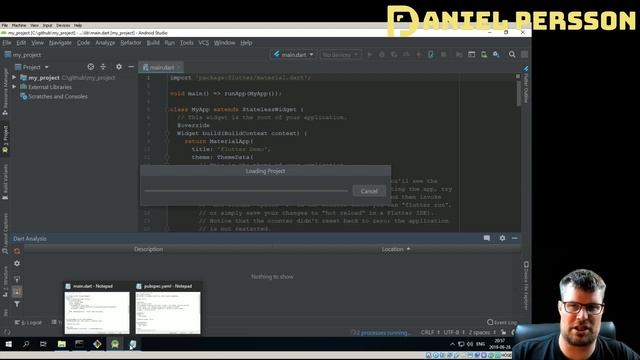The height and width of the screenshot is (360, 640).
Task: Click the Search Everywhere magnifier icon
Action: [512, 54]
